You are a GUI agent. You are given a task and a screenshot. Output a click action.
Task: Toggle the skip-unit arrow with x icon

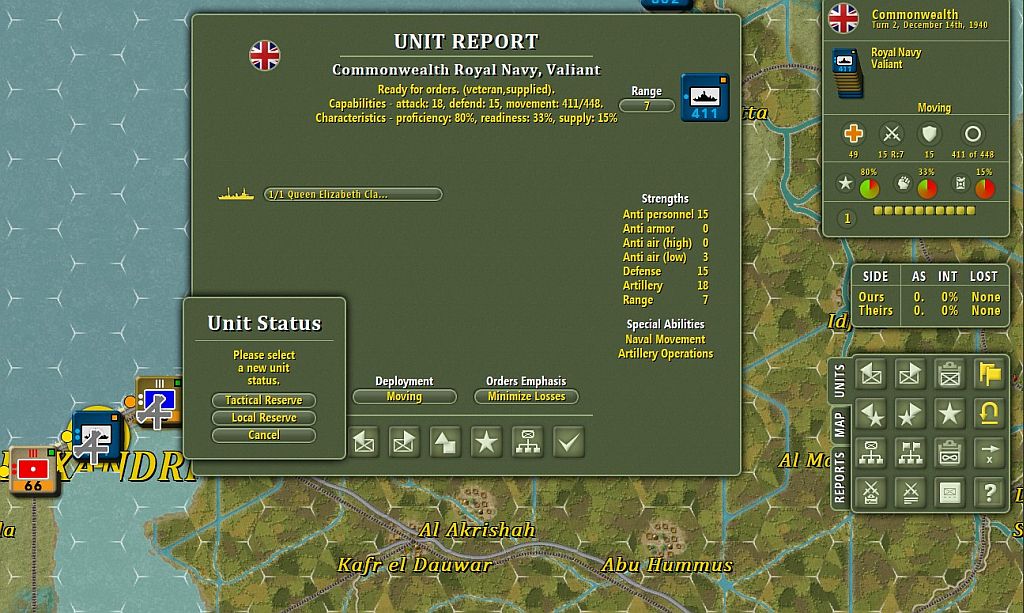pyautogui.click(x=988, y=452)
